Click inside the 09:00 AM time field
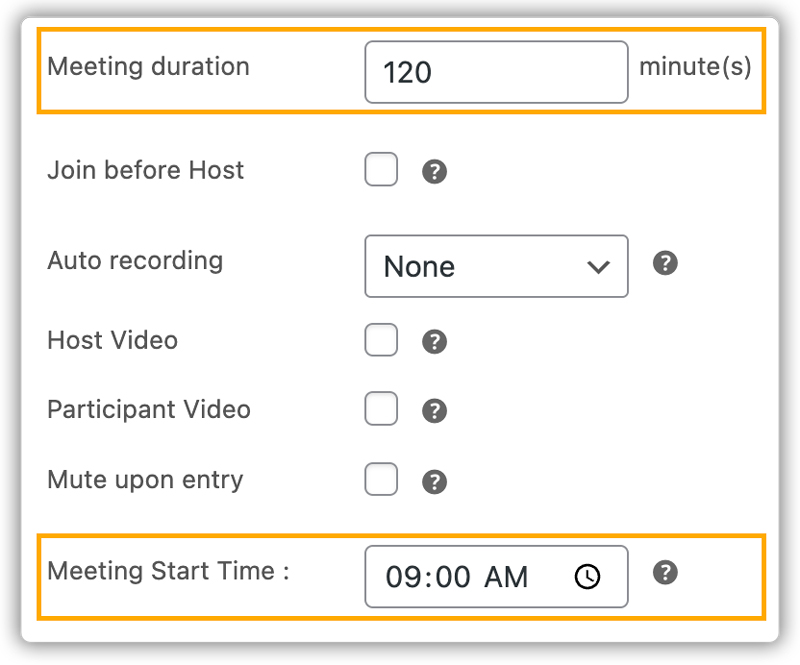This screenshot has width=800, height=665. [x=470, y=577]
